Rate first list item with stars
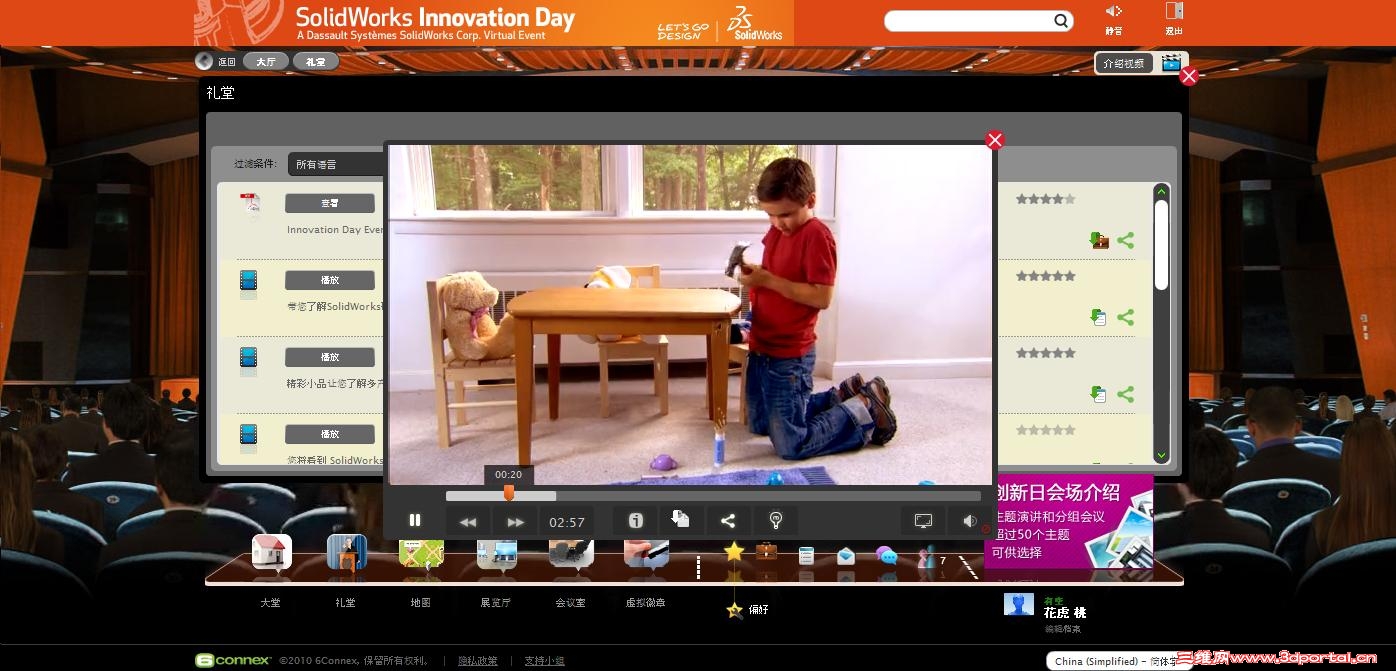This screenshot has width=1396, height=671. 1046,199
